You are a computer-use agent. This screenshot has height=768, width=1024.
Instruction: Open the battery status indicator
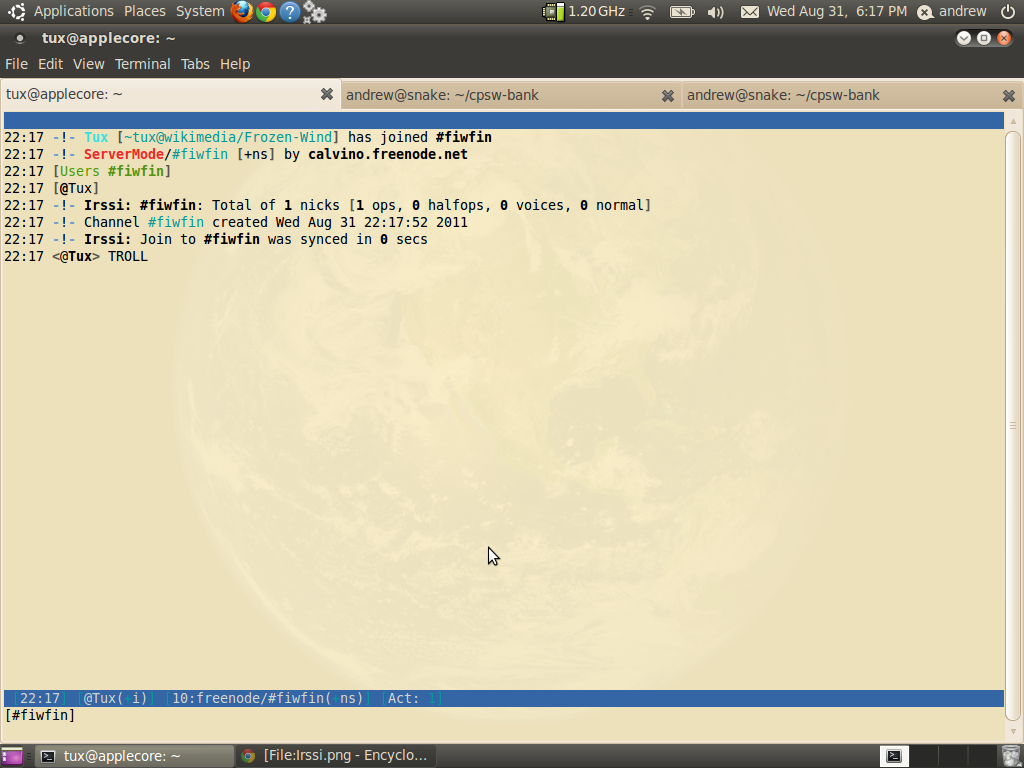tap(682, 12)
